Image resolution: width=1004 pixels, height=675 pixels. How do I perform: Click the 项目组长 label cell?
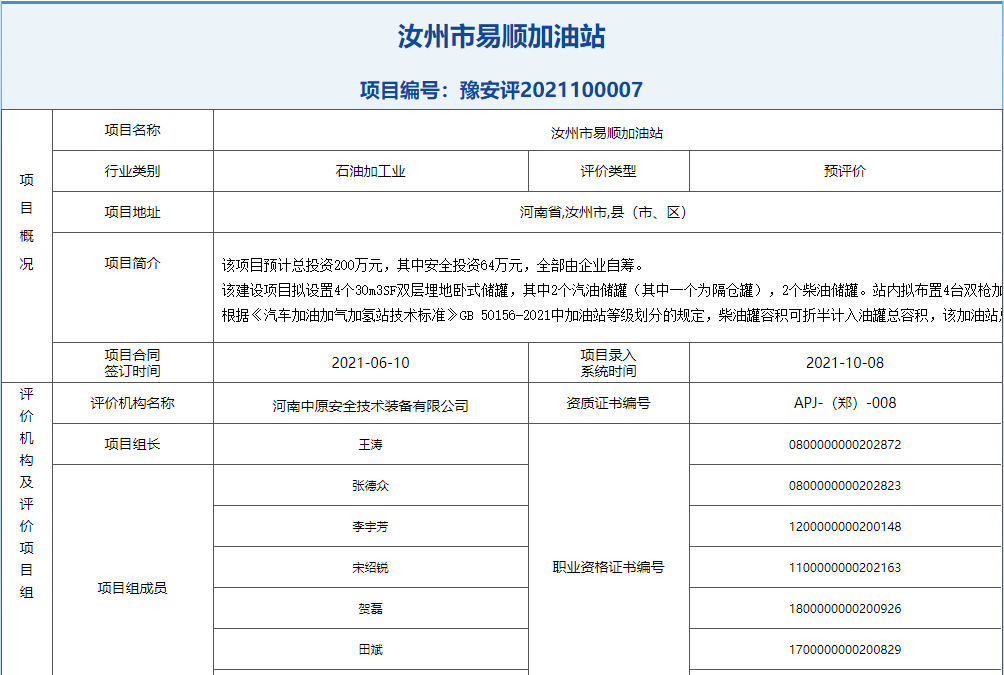[133, 444]
